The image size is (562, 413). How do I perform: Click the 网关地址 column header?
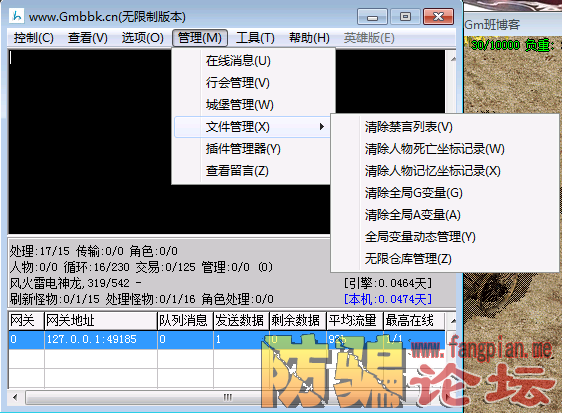pyautogui.click(x=101, y=321)
